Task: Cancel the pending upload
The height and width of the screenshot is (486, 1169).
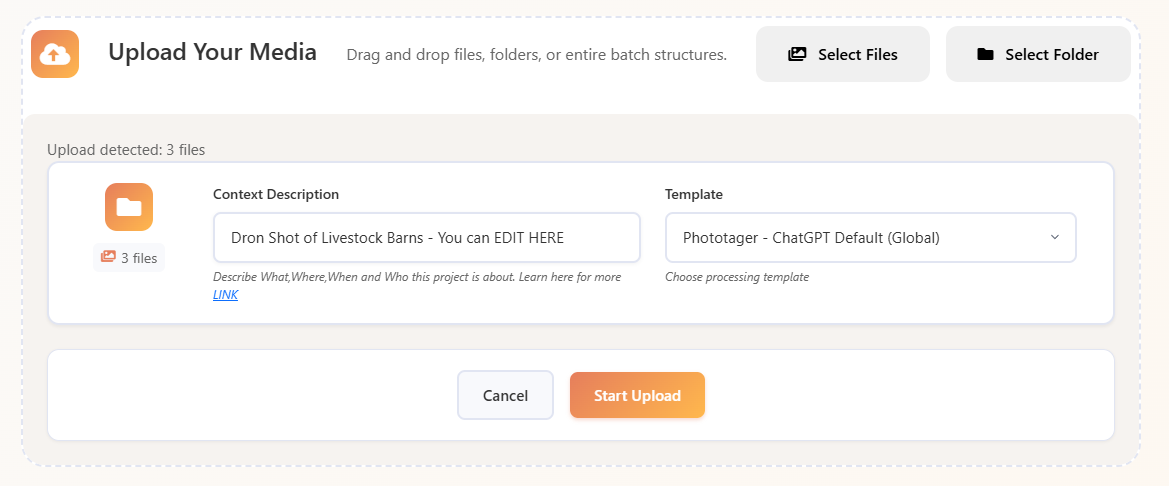Action: (x=505, y=395)
